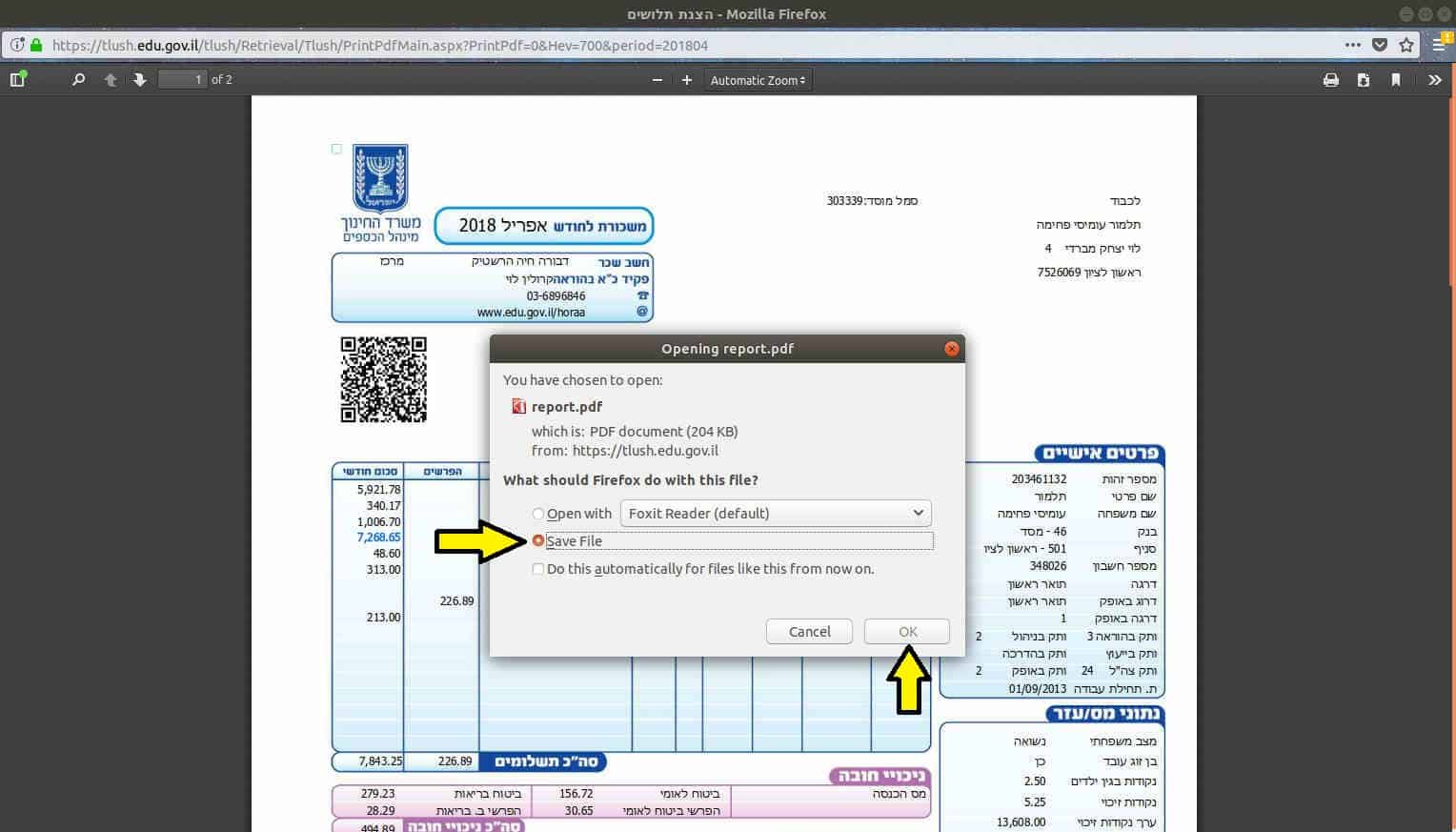1456x832 pixels.
Task: Print the PDF document
Action: tap(1331, 80)
